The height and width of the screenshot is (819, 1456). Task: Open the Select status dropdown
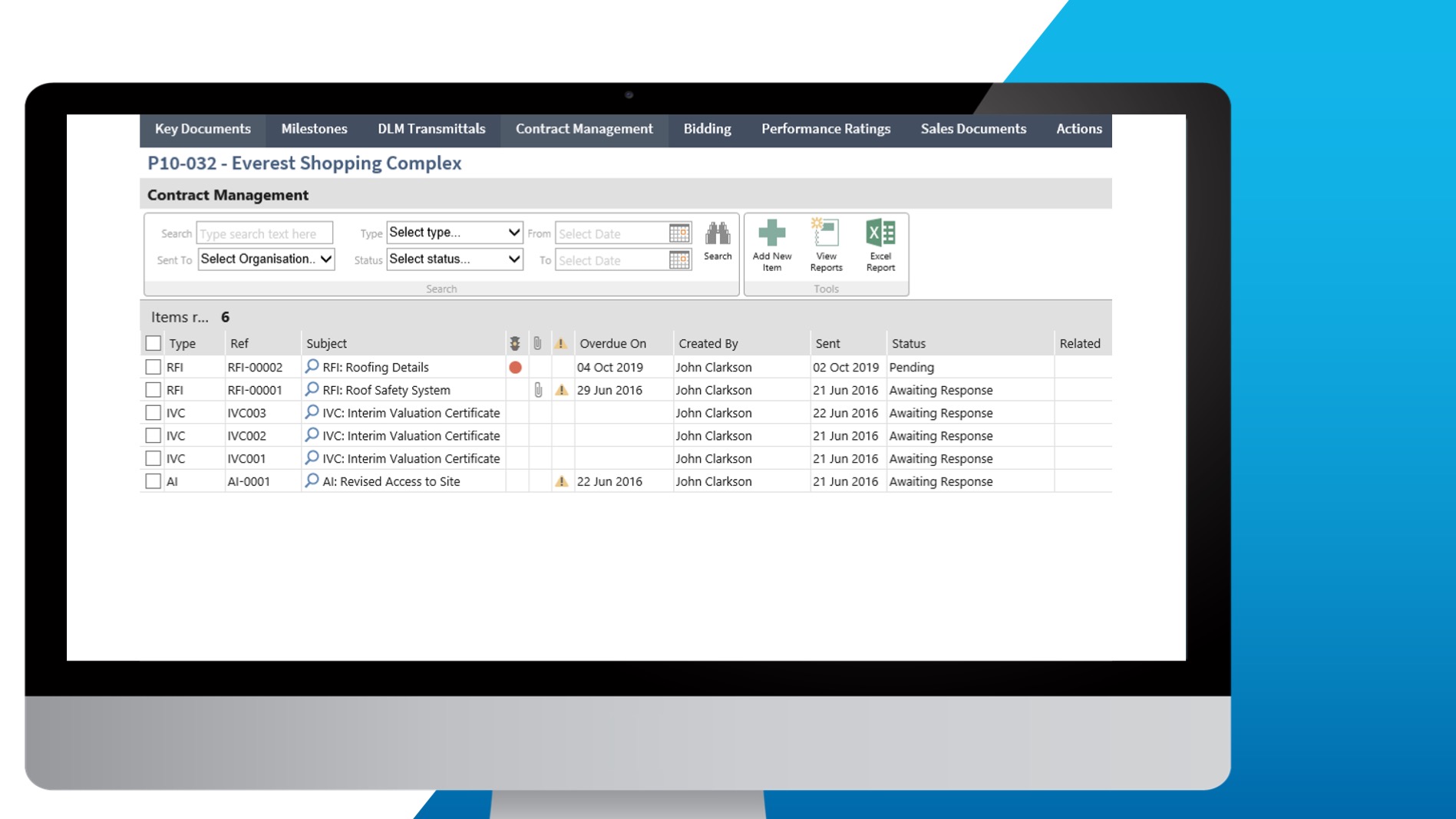(x=454, y=259)
